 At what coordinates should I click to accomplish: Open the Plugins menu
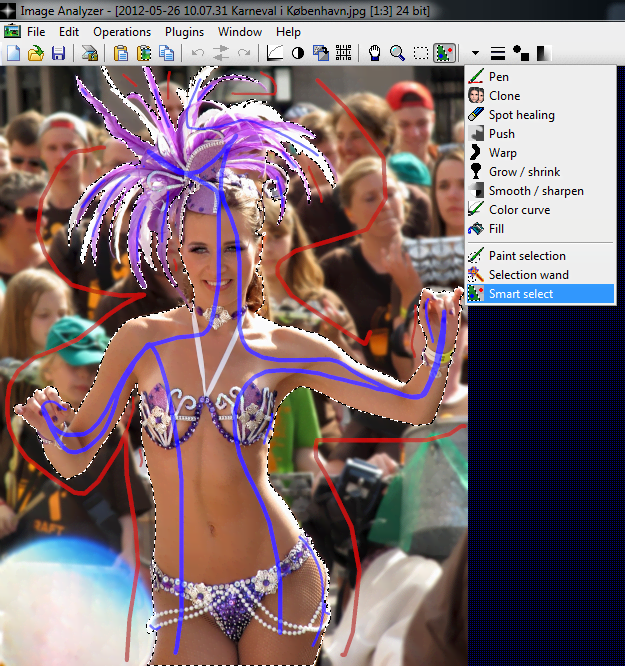coord(184,32)
